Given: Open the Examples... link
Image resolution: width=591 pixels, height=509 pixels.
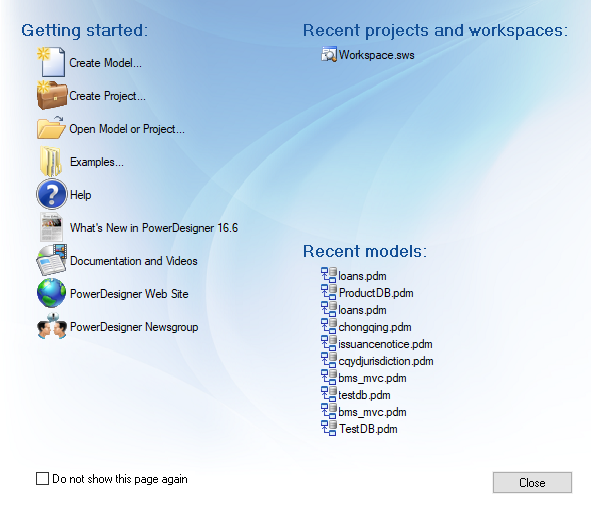Looking at the screenshot, I should pos(97,162).
